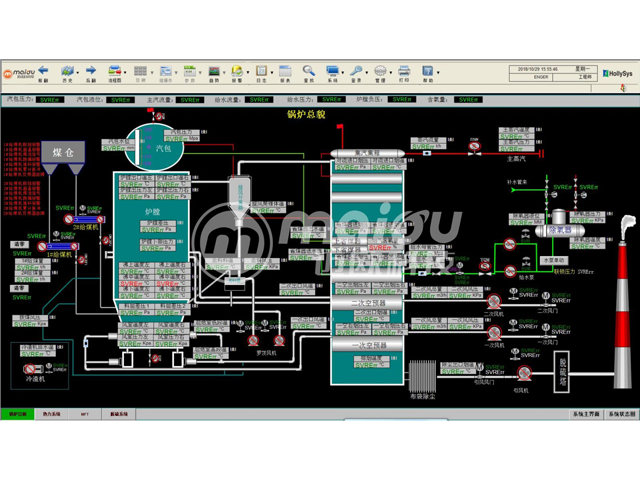Click the grayed grid overview toolbar icon
Image resolution: width=640 pixels, height=480 pixels.
[x=140, y=71]
